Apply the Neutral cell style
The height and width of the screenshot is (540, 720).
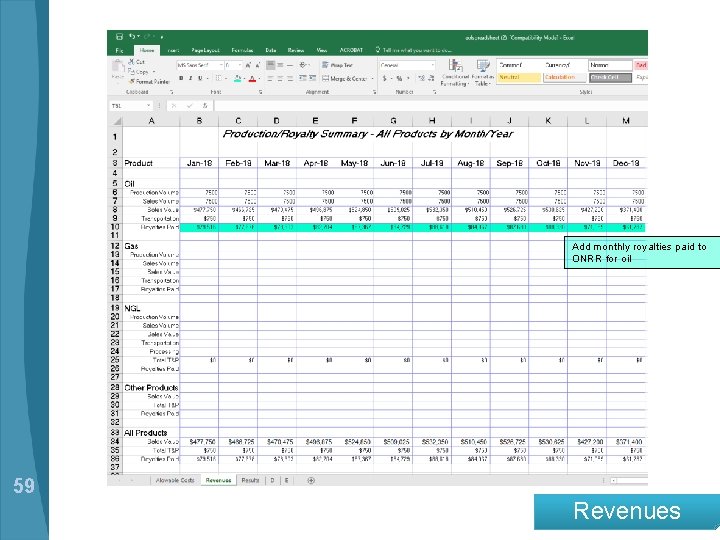click(519, 78)
